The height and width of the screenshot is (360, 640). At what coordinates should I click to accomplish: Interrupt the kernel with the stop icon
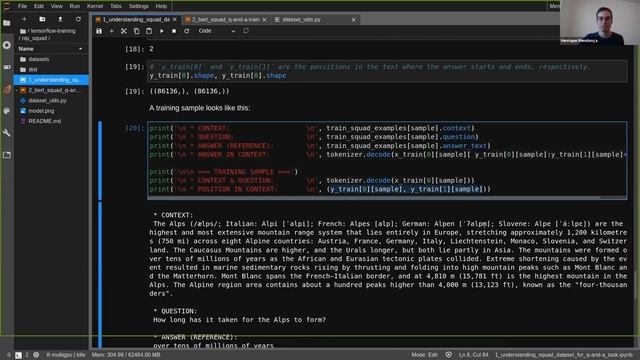(x=174, y=31)
